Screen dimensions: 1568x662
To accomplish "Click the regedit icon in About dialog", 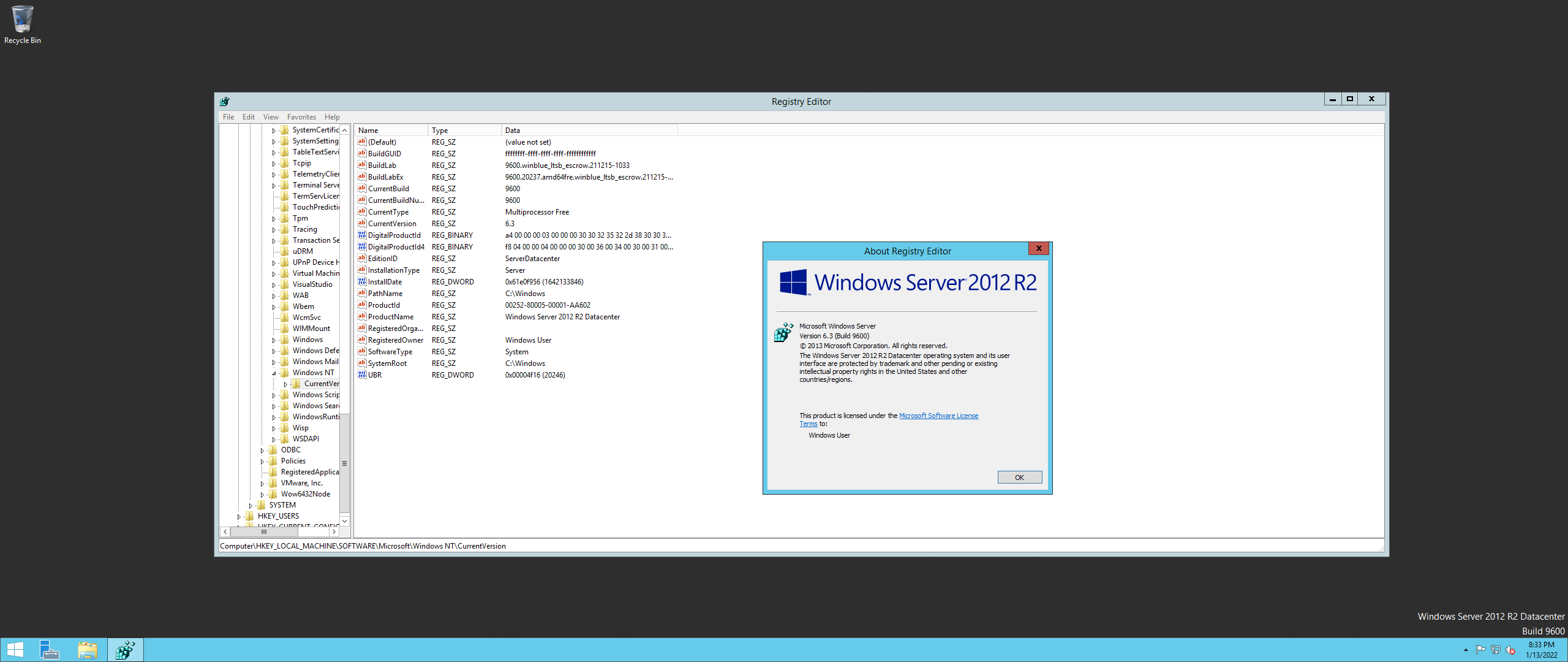I will point(784,332).
